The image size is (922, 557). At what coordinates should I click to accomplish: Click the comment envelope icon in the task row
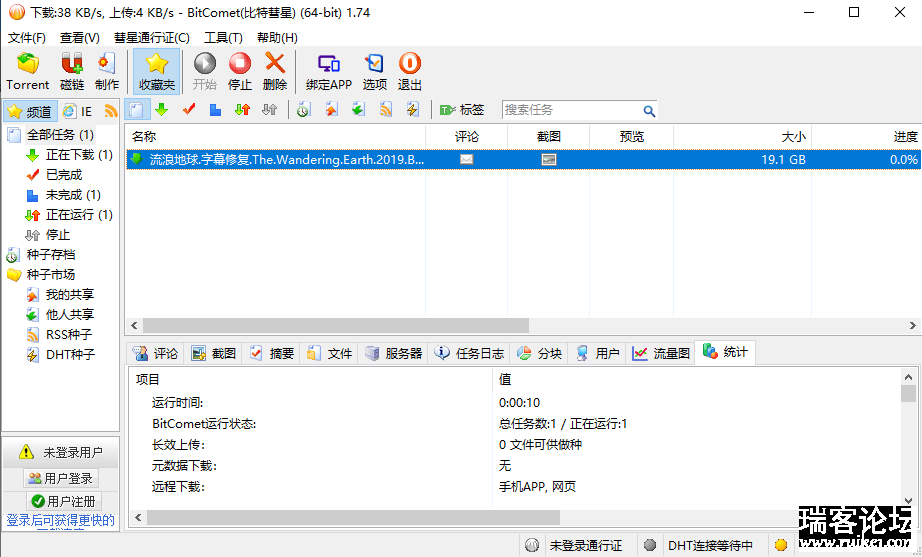point(466,159)
